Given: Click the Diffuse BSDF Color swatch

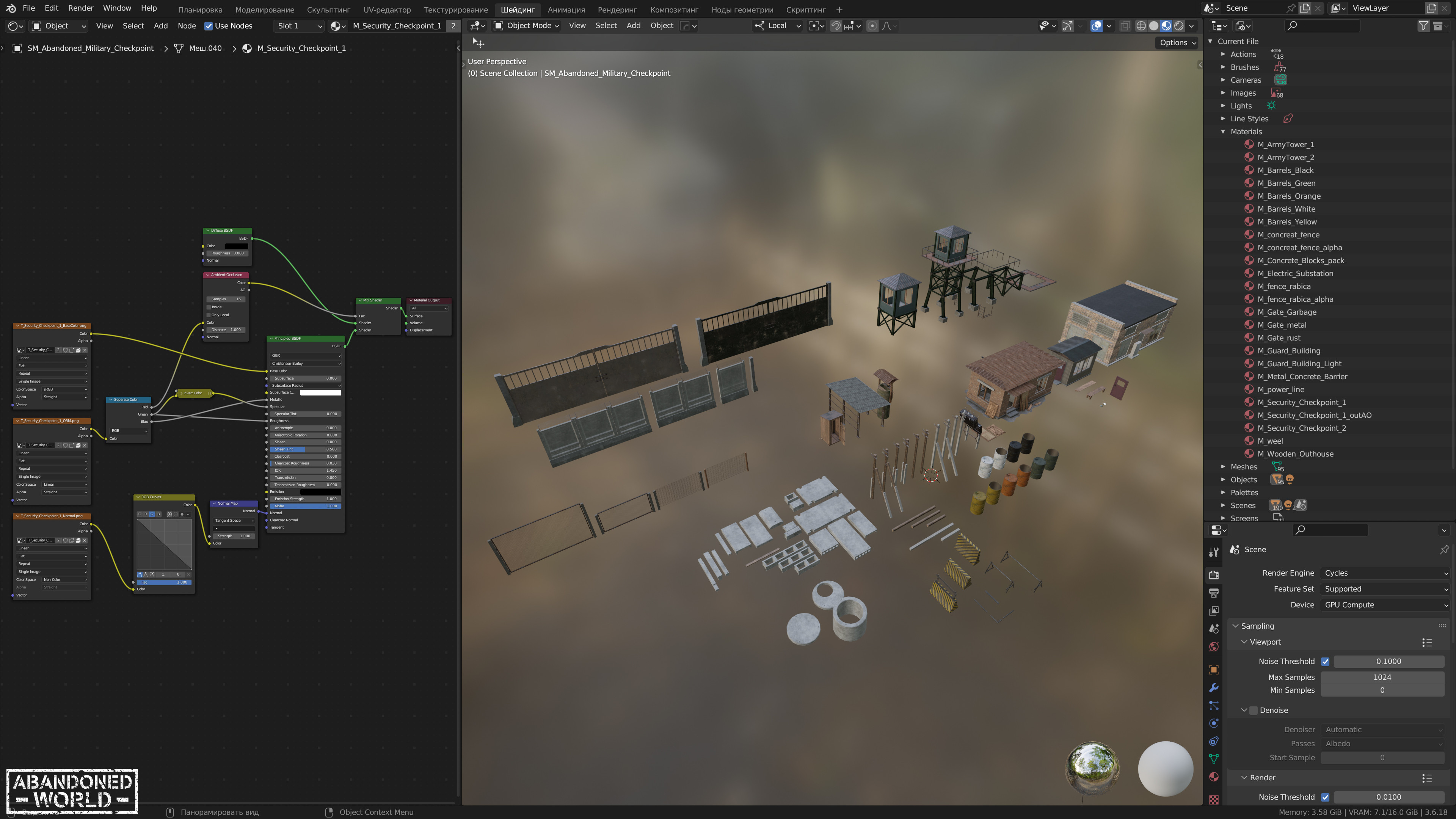Looking at the screenshot, I should [x=236, y=246].
